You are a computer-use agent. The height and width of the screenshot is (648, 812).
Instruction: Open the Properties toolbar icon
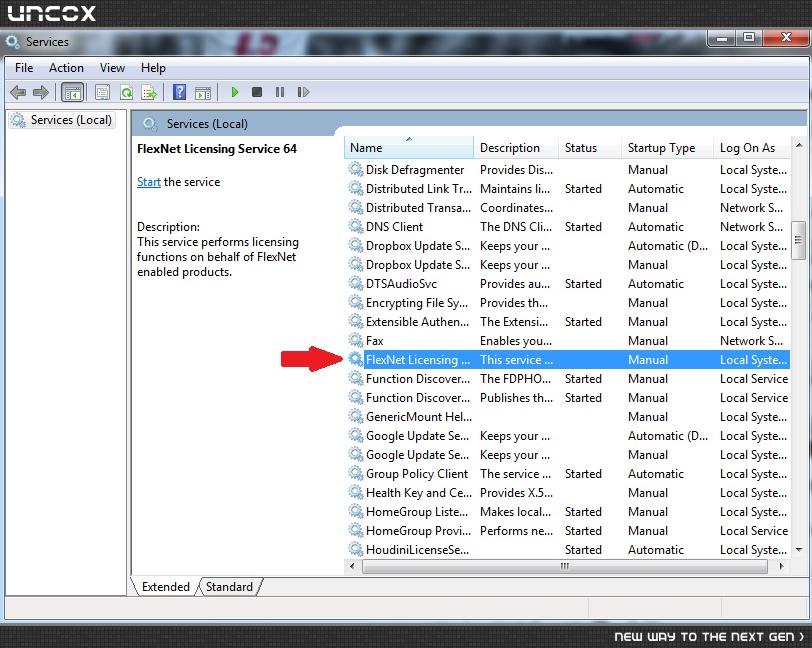103,93
